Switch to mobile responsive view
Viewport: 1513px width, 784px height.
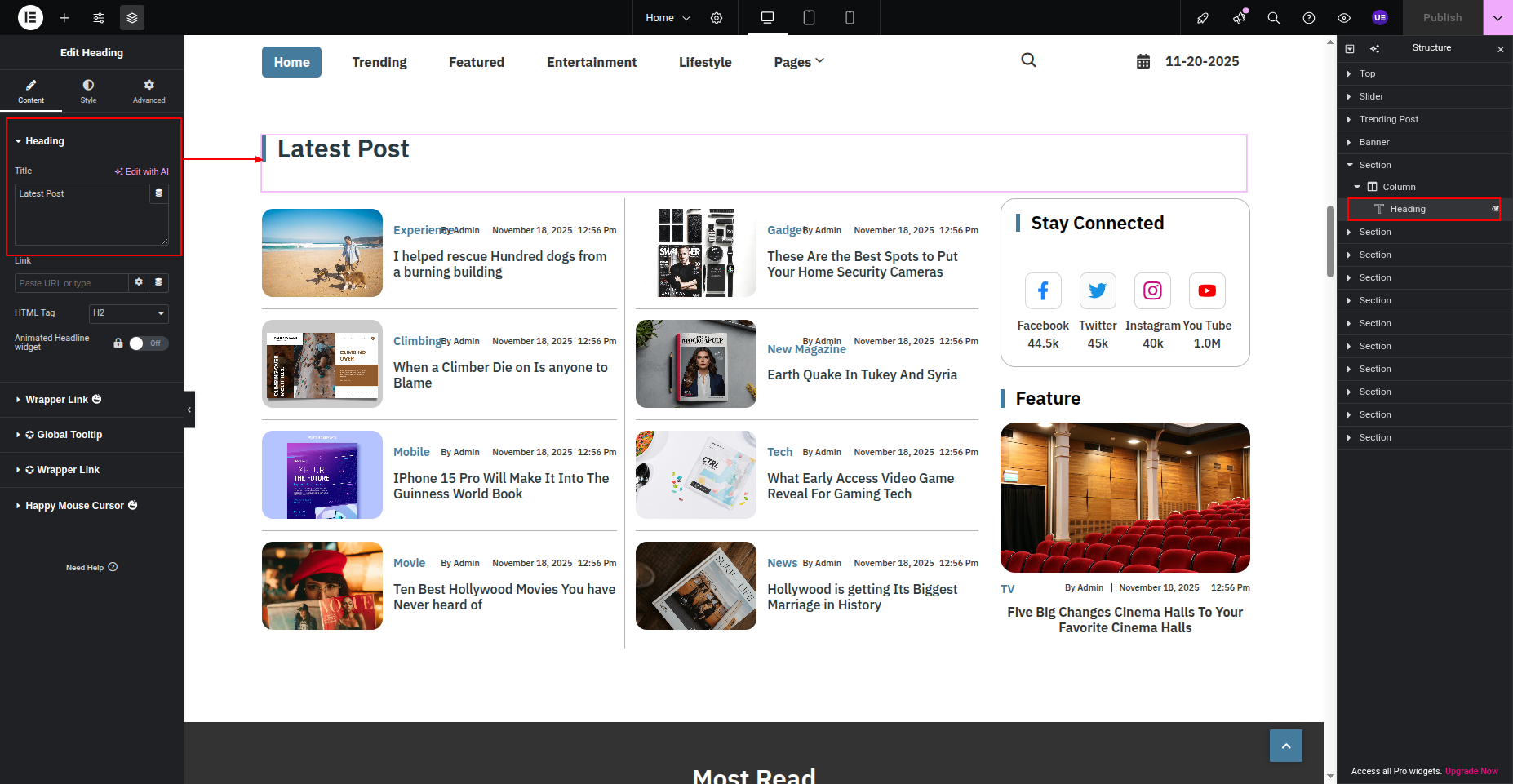tap(850, 18)
